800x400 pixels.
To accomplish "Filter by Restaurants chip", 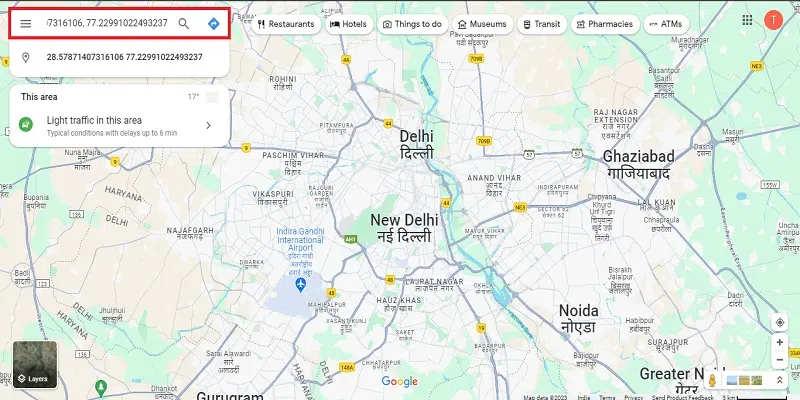I will pyautogui.click(x=286, y=24).
